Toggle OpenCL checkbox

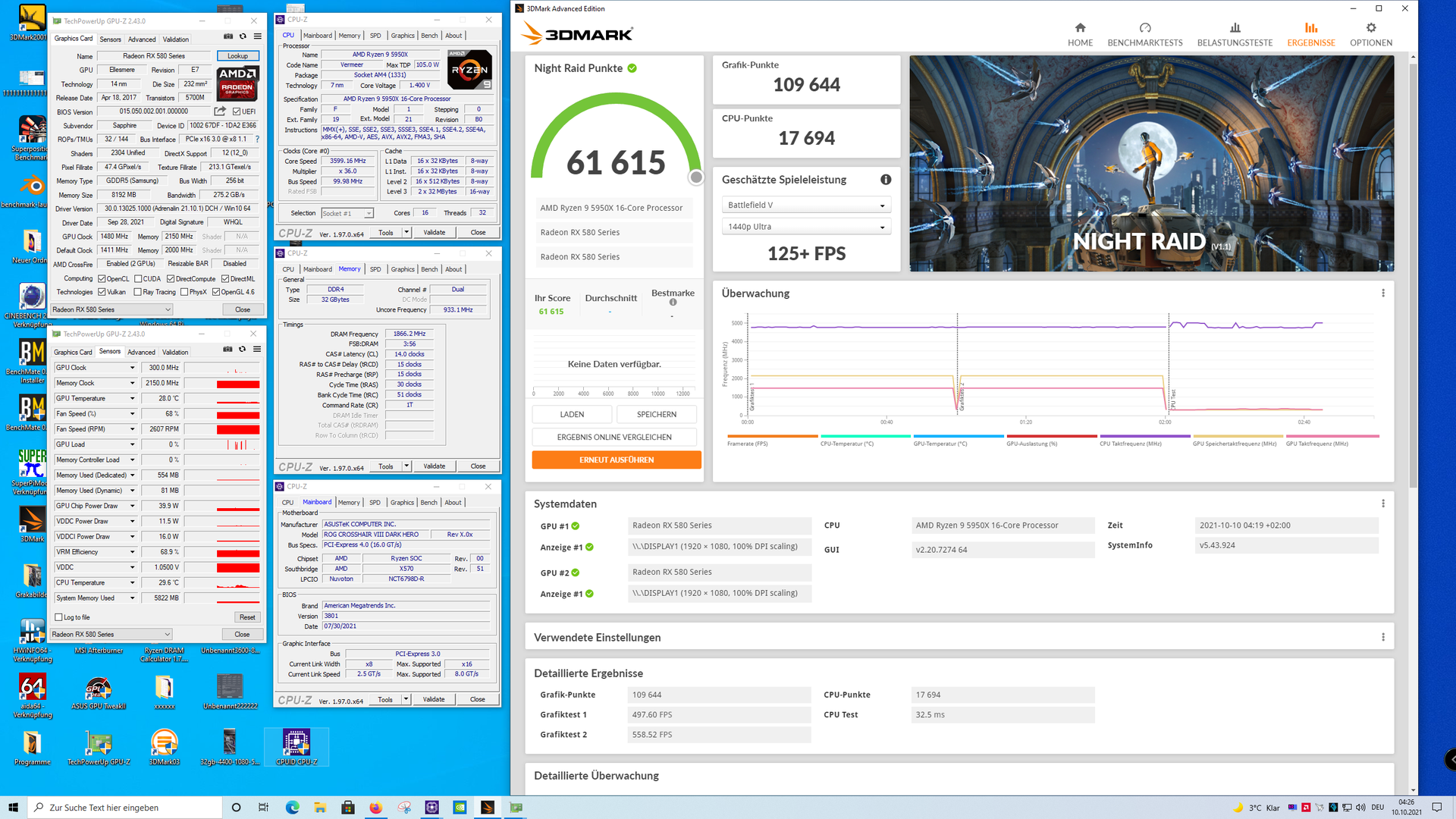coord(102,279)
